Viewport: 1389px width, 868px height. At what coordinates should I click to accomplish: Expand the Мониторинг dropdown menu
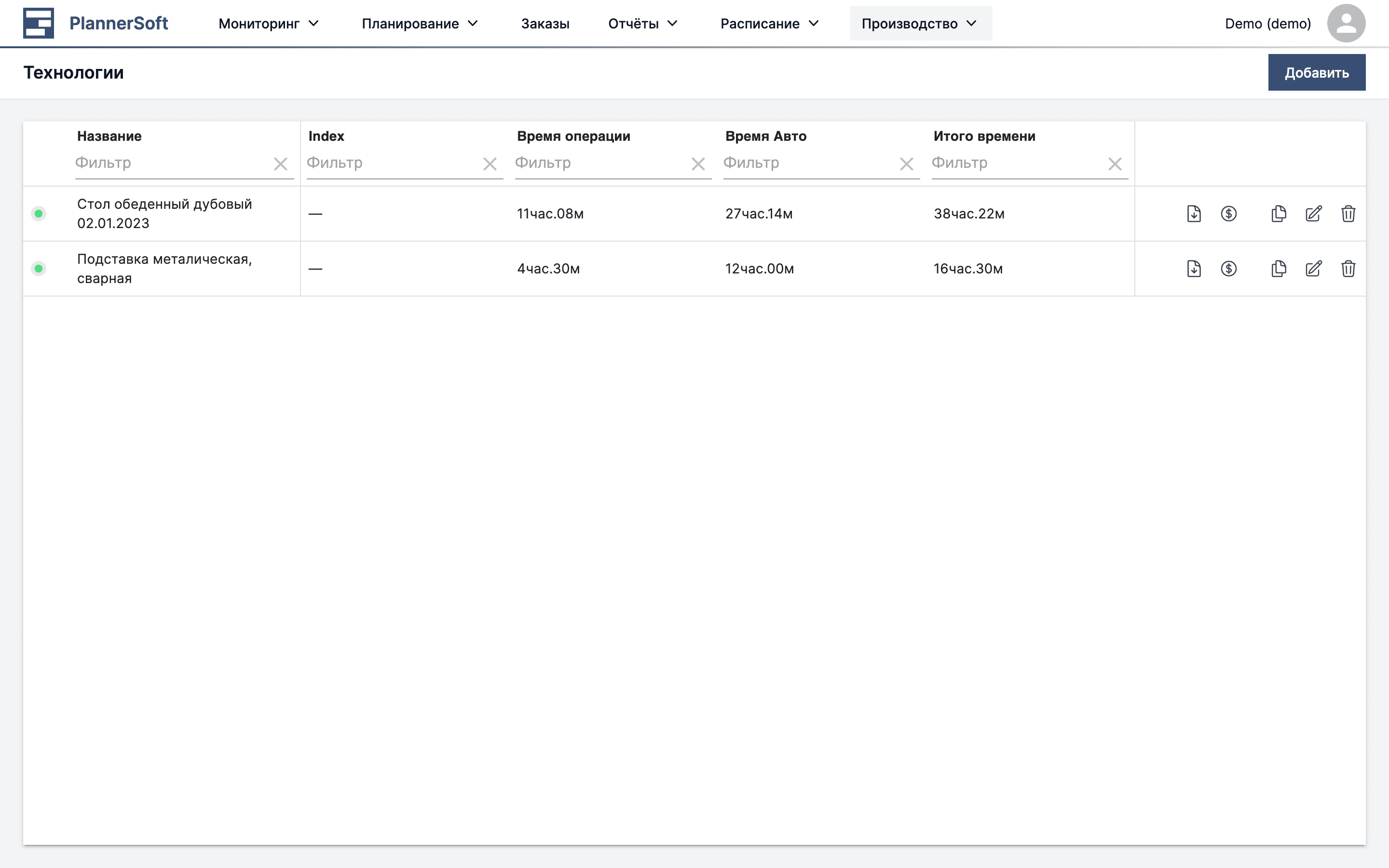[268, 24]
